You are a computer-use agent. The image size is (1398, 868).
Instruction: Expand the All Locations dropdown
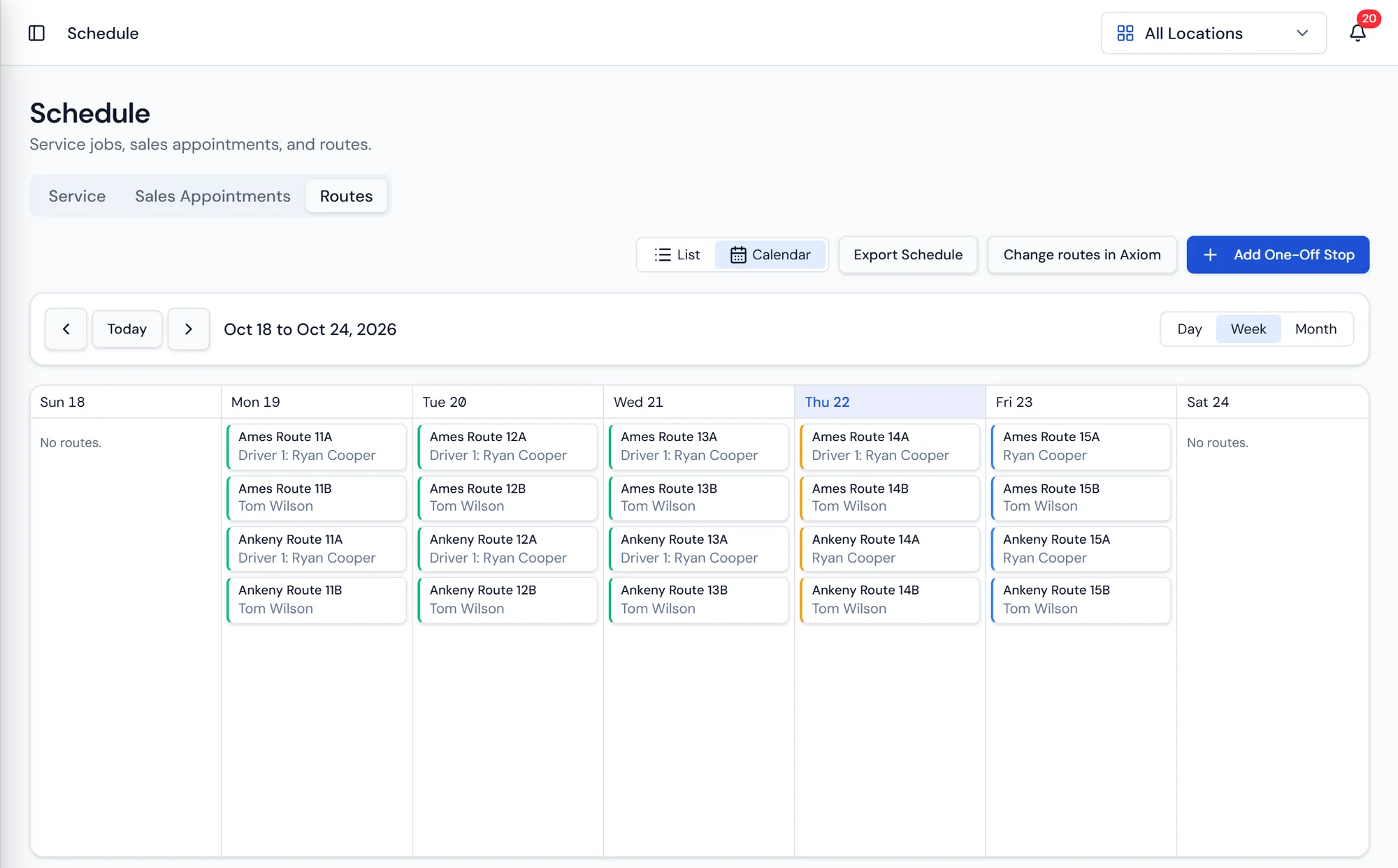tap(1213, 33)
